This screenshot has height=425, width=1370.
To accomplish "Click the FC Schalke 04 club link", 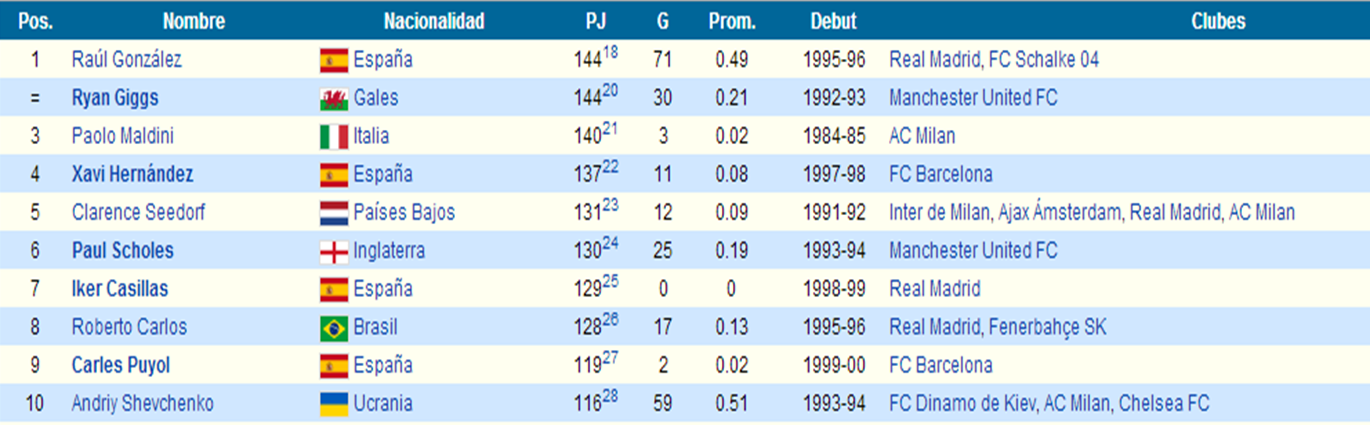I will tap(1043, 60).
